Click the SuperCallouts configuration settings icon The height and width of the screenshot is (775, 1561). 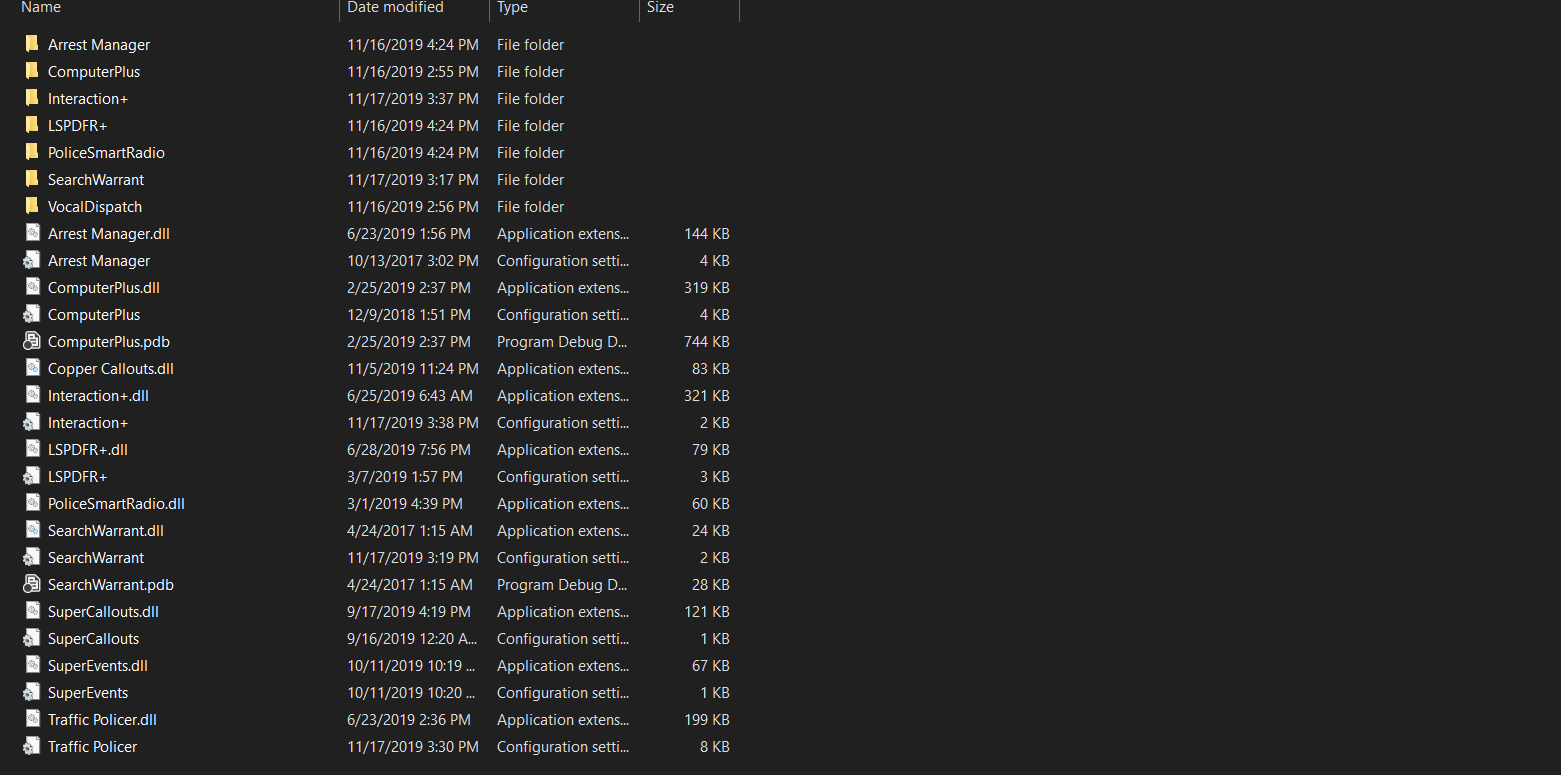click(x=32, y=638)
